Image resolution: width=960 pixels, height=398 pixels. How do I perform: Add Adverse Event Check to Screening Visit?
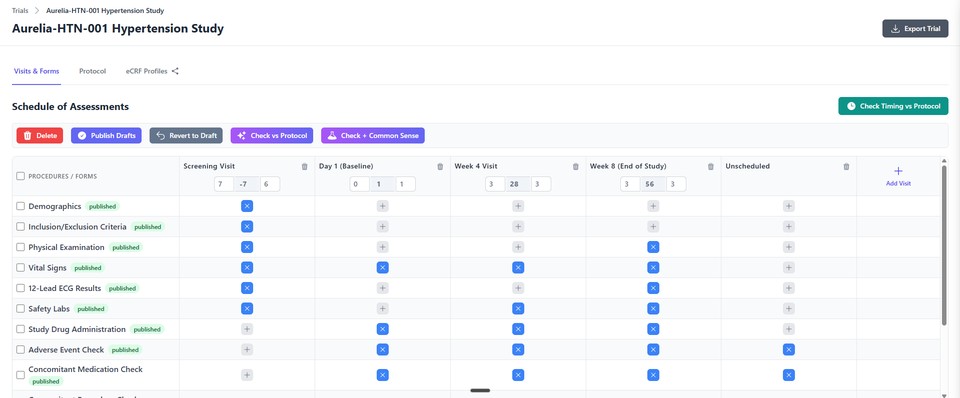tap(247, 350)
